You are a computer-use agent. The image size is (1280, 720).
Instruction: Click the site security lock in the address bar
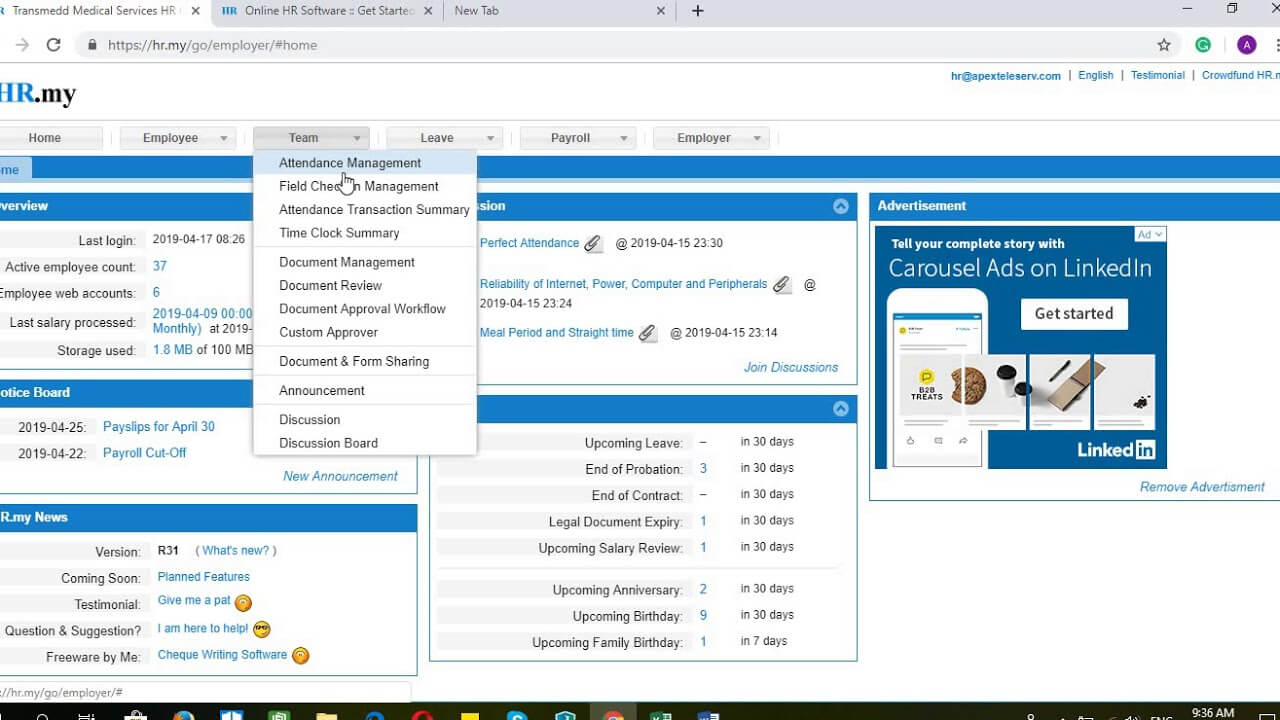(91, 44)
